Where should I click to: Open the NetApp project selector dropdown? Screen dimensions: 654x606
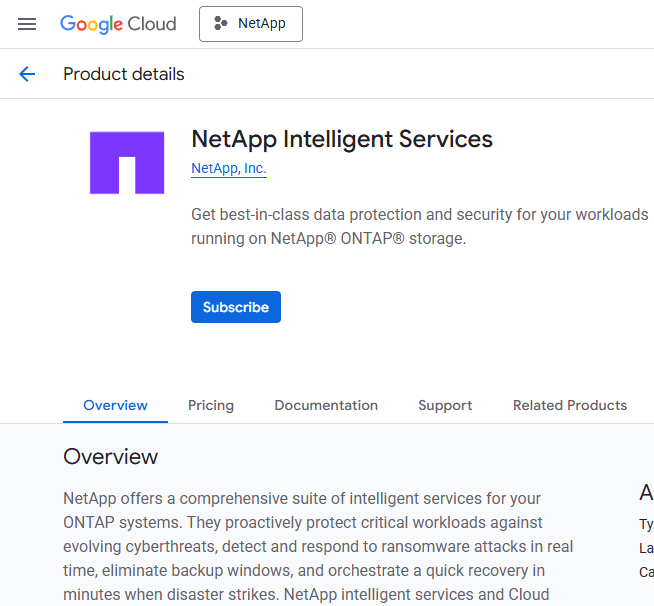click(251, 24)
